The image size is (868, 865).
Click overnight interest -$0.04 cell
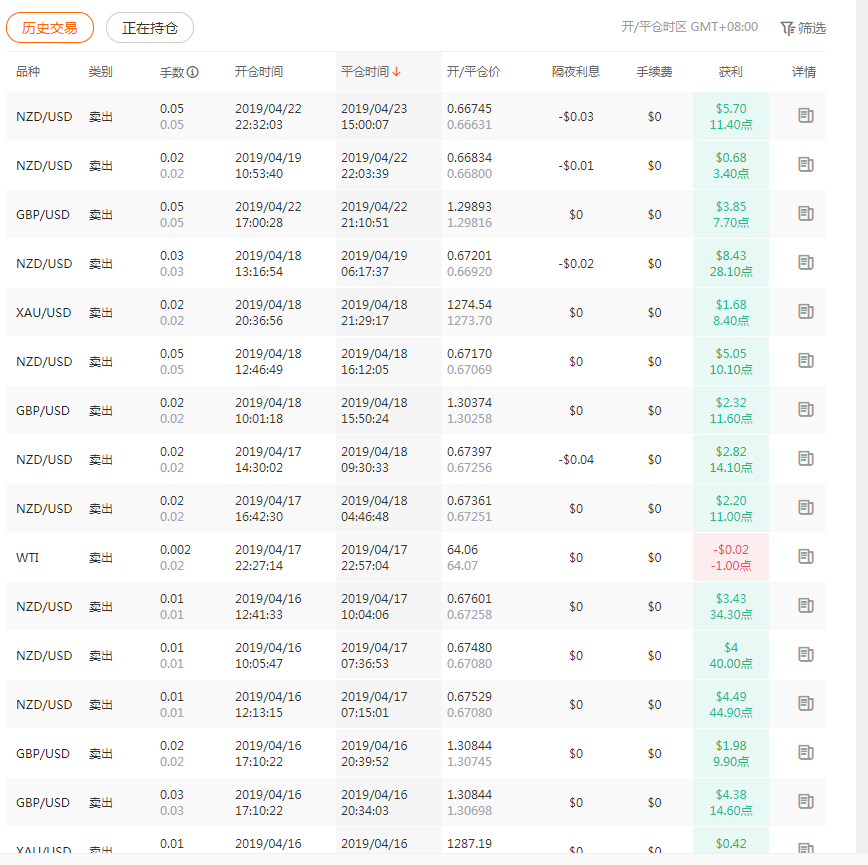click(x=576, y=459)
